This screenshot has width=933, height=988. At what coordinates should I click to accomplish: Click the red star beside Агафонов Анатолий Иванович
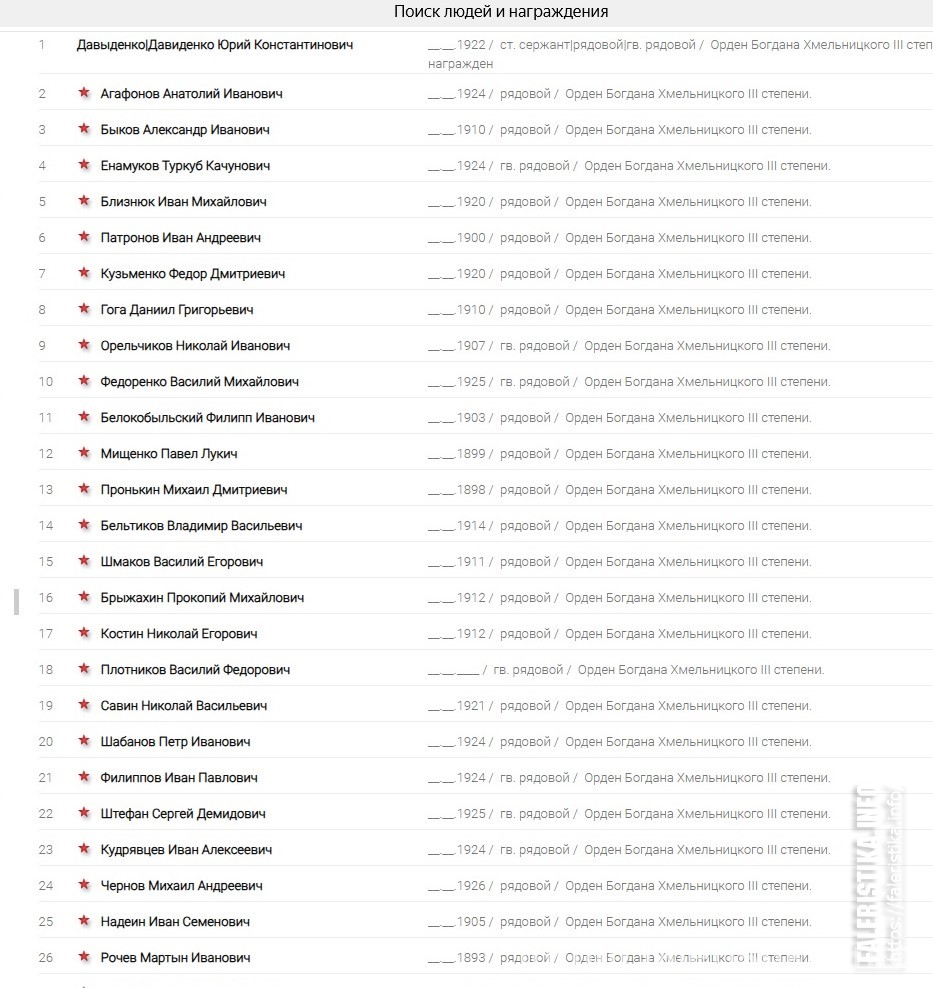tap(84, 93)
